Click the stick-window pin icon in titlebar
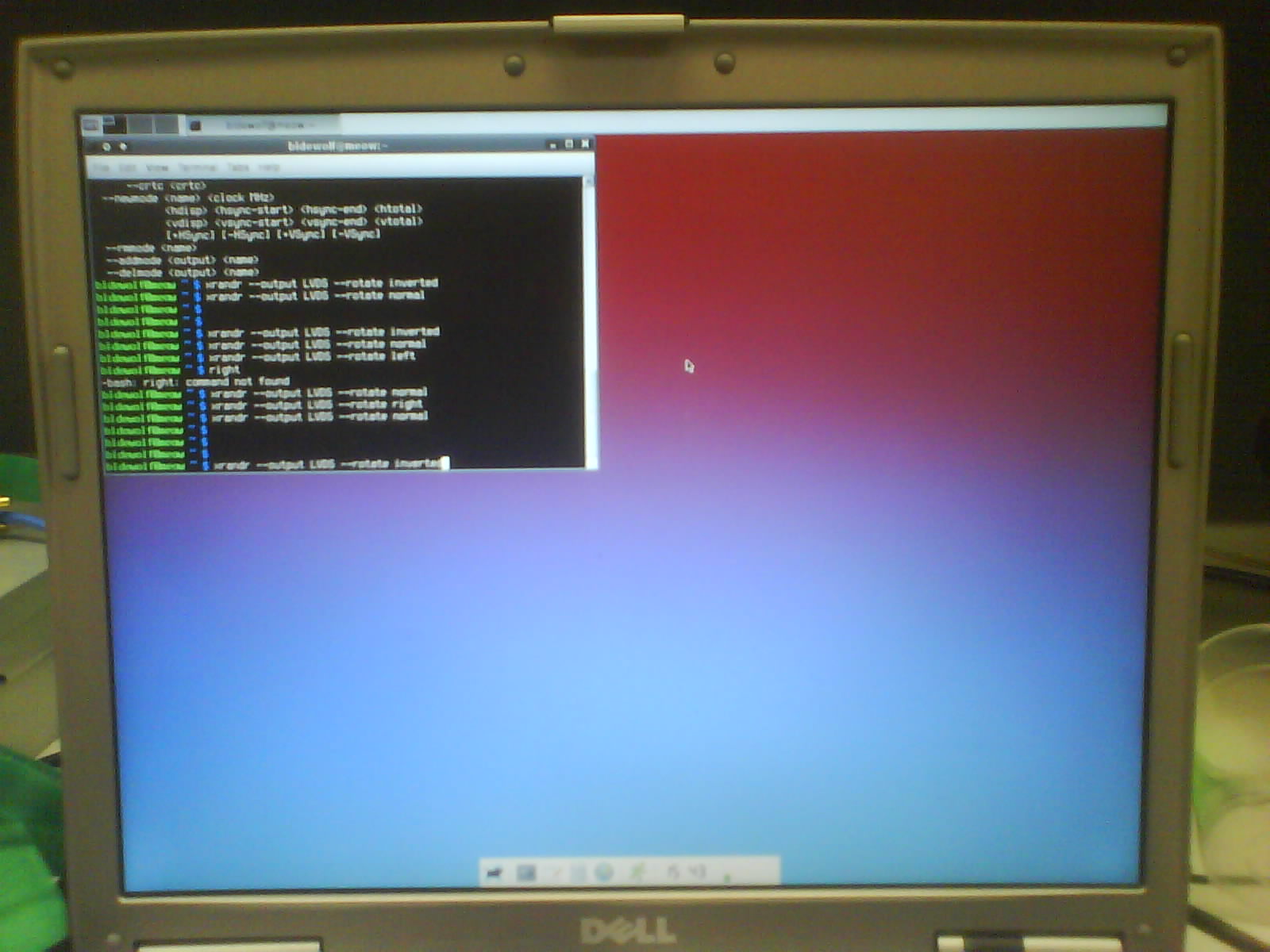1270x952 pixels. pos(123,147)
